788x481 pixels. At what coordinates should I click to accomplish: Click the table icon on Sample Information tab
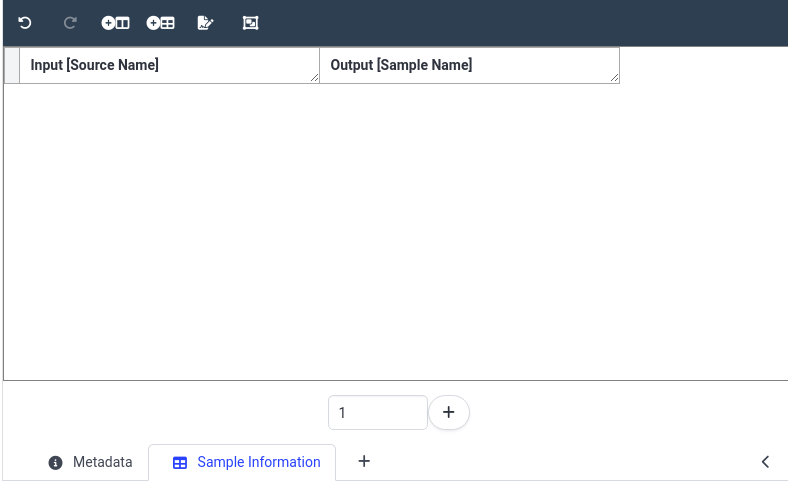tap(179, 463)
